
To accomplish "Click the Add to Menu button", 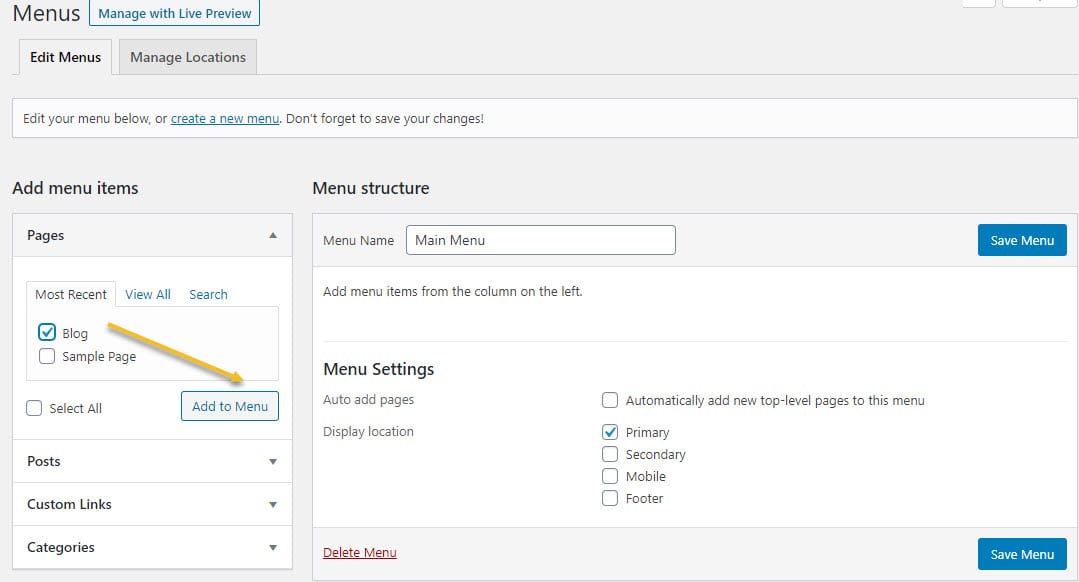I will point(229,406).
